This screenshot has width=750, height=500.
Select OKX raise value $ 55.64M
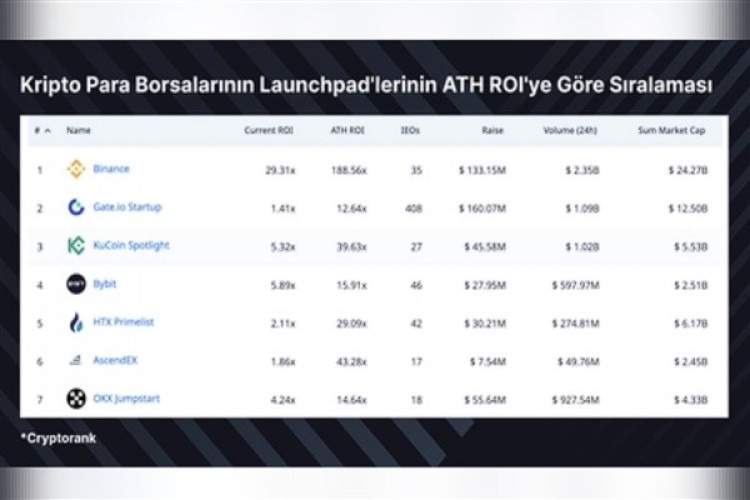[485, 400]
